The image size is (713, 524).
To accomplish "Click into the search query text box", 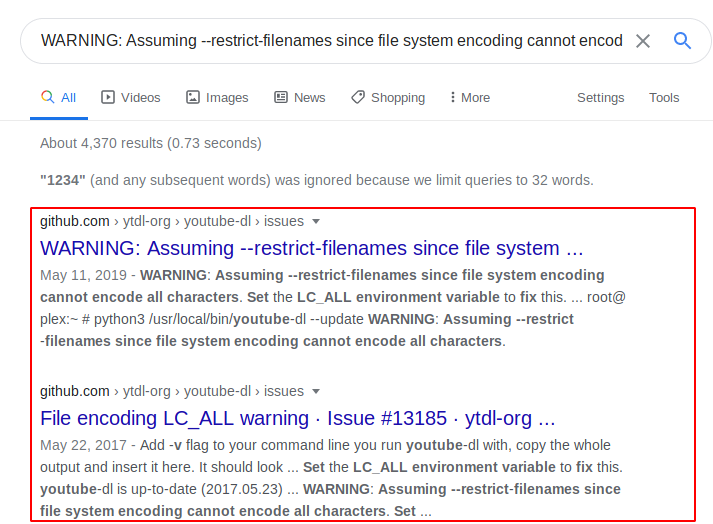I will [331, 40].
